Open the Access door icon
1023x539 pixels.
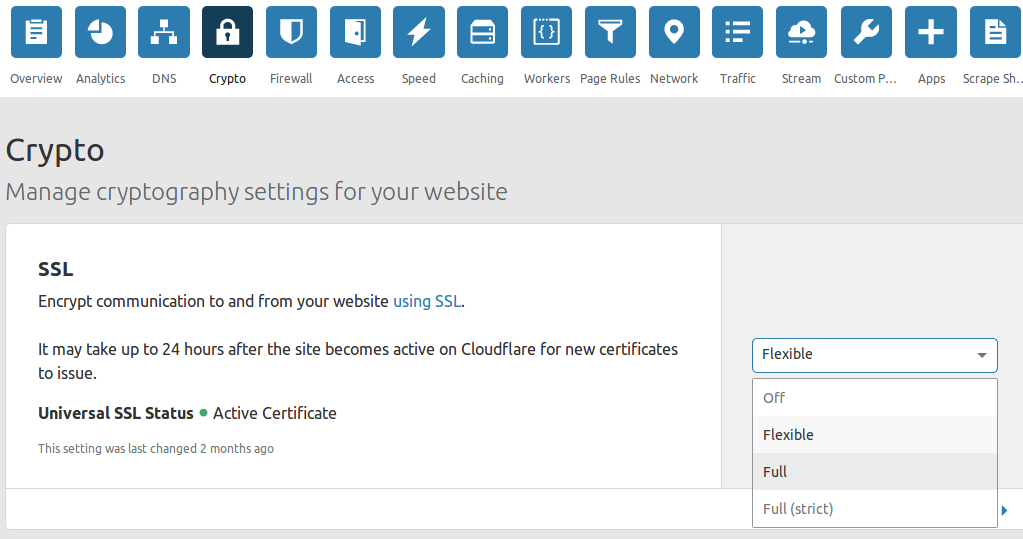point(356,32)
